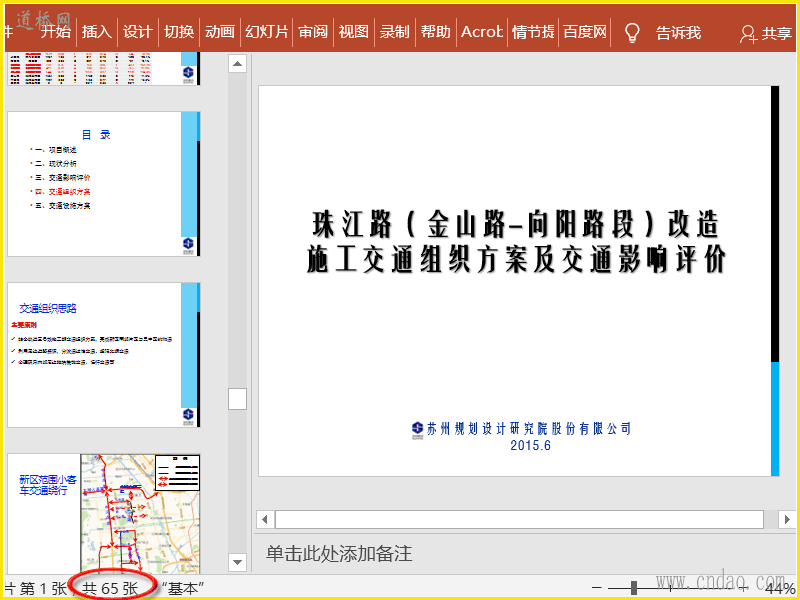The width and height of the screenshot is (800, 600).
Task: Click the thumbnail pane scrollbar thumb
Action: (x=237, y=399)
